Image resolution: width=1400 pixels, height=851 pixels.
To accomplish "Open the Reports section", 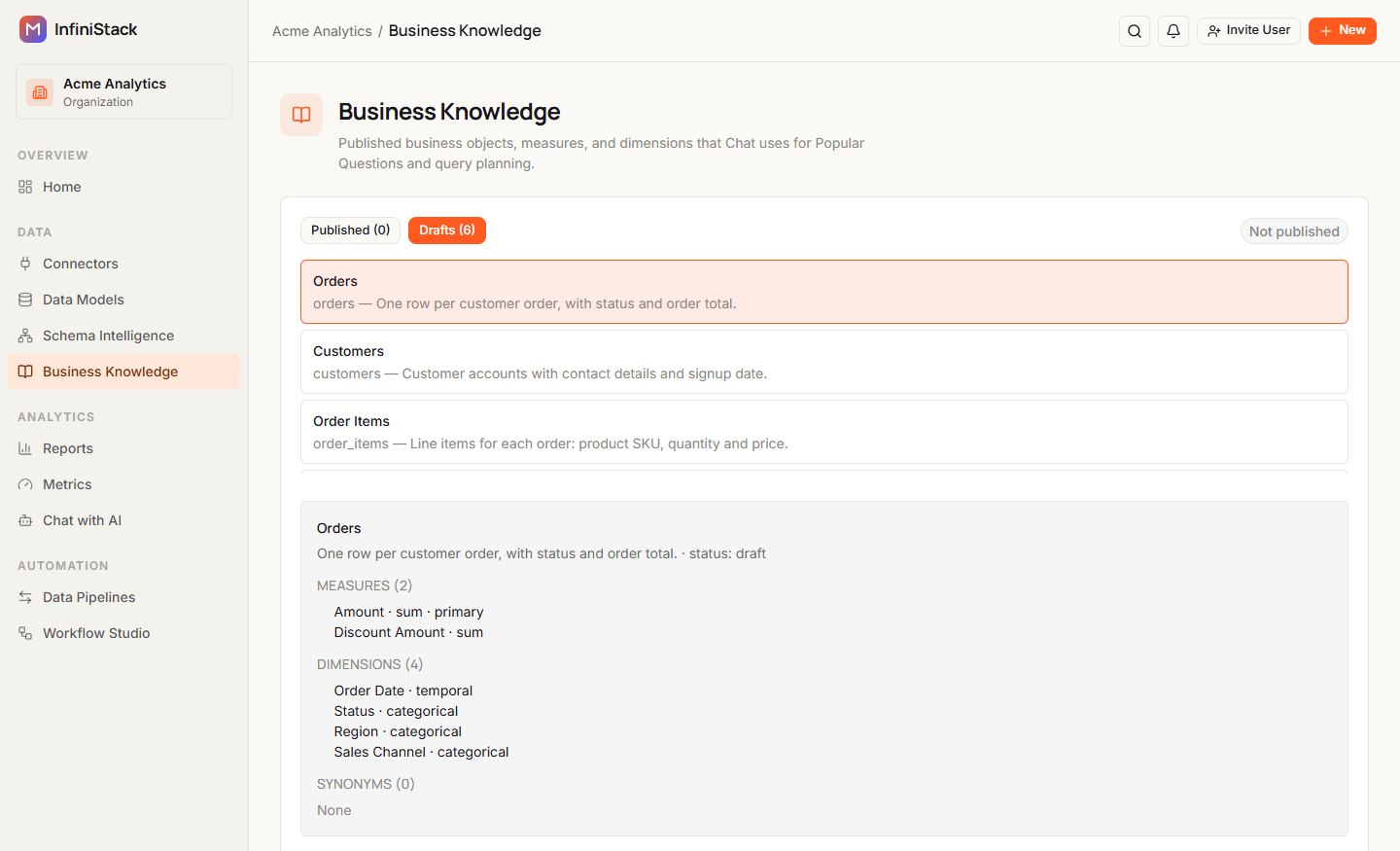I will coord(123,448).
